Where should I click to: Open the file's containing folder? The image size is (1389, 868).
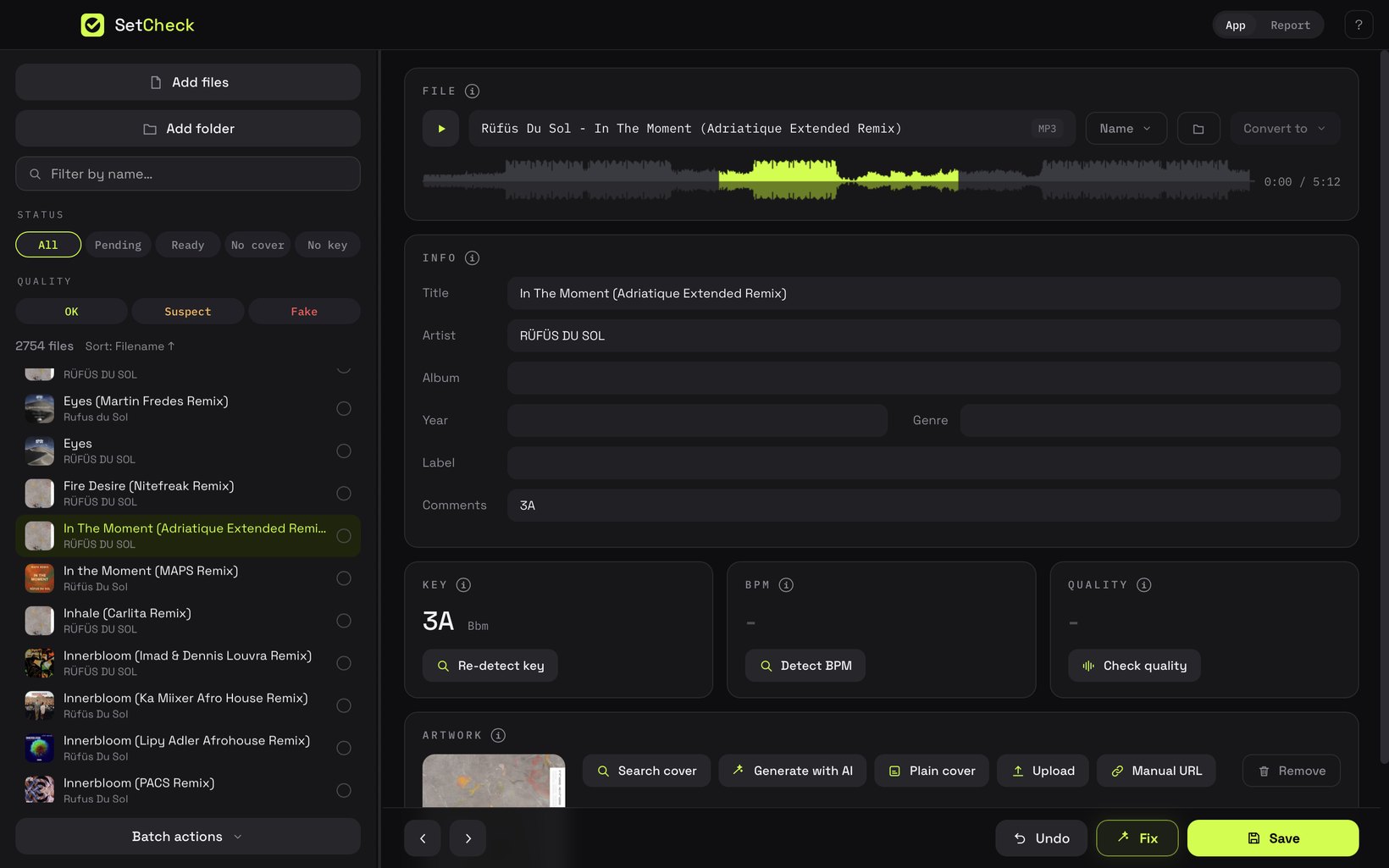click(x=1198, y=129)
